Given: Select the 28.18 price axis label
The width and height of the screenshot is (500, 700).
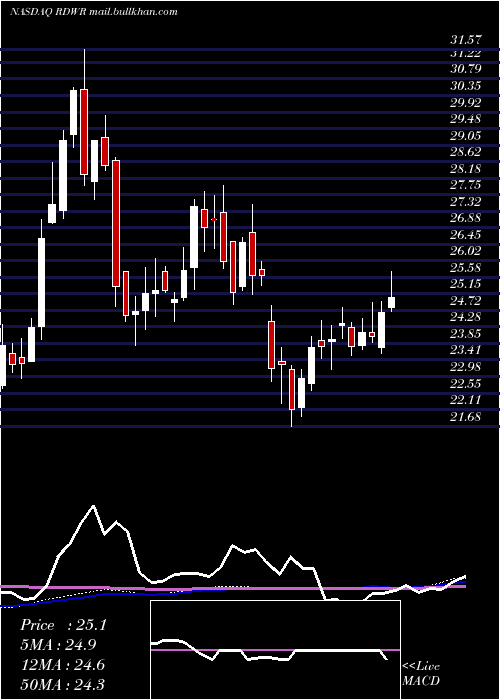Looking at the screenshot, I should pyautogui.click(x=466, y=169).
